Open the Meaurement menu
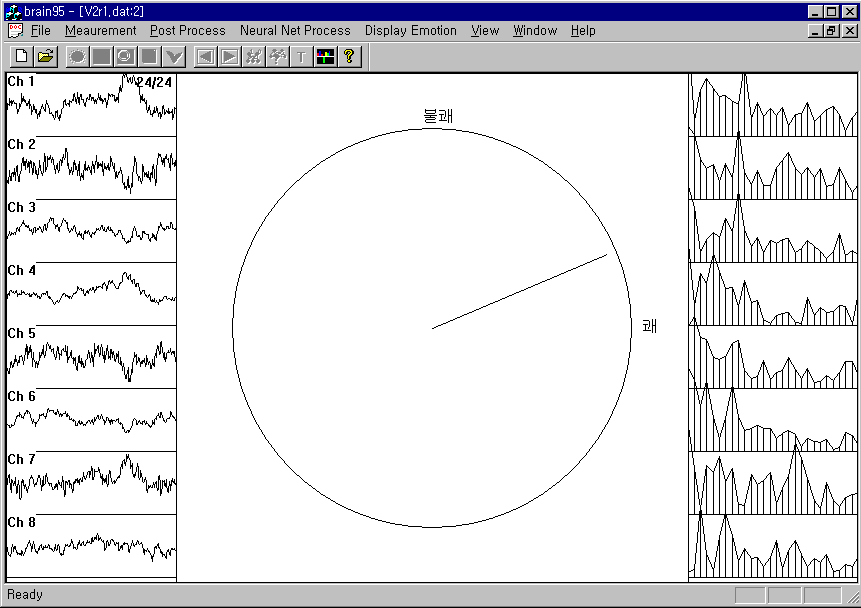Viewport: 861px width, 608px height. point(100,31)
